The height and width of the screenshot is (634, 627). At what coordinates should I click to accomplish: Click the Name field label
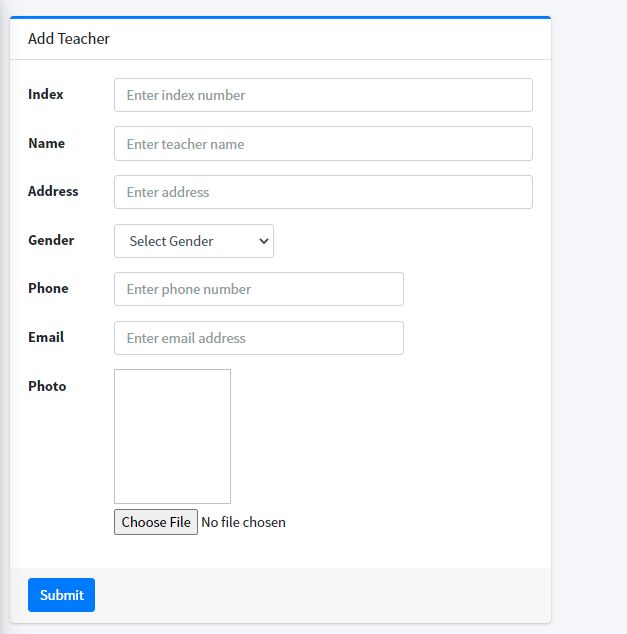47,144
